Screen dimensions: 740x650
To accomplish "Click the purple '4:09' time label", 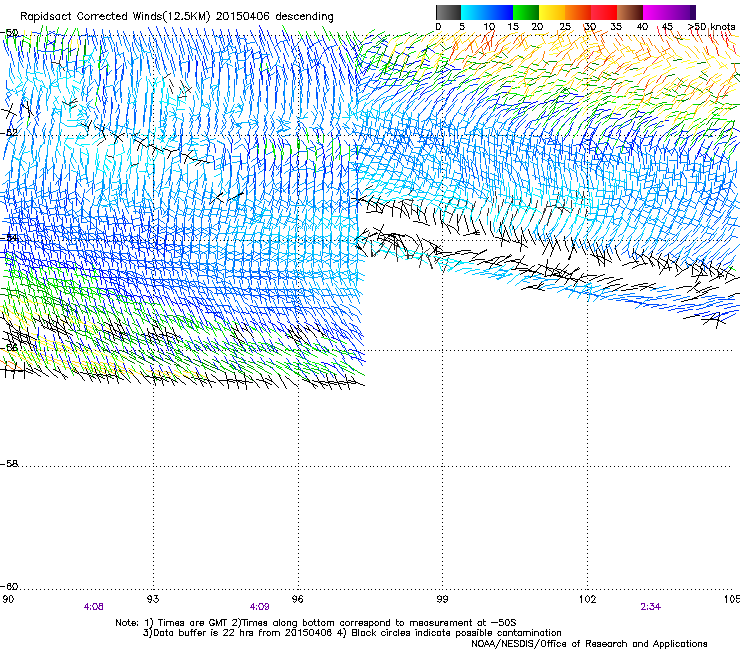I will tap(260, 607).
